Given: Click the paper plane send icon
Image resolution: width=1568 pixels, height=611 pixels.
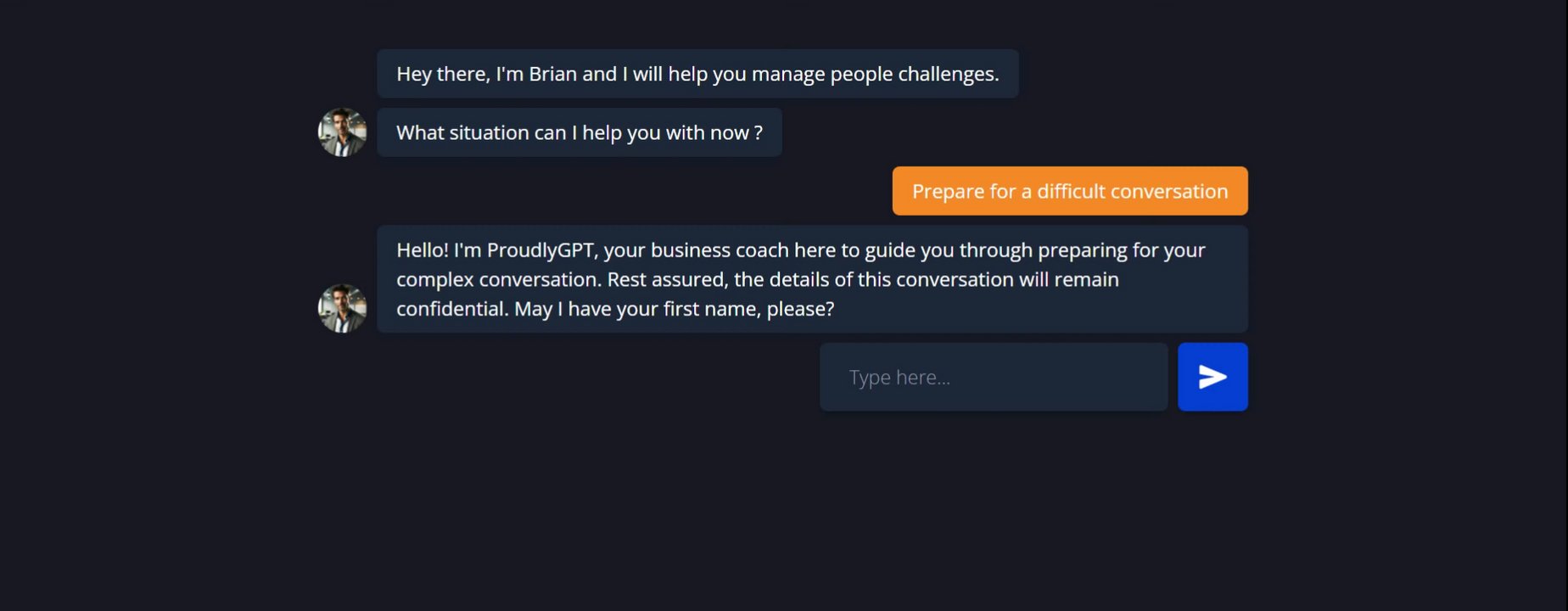Looking at the screenshot, I should pyautogui.click(x=1212, y=377).
